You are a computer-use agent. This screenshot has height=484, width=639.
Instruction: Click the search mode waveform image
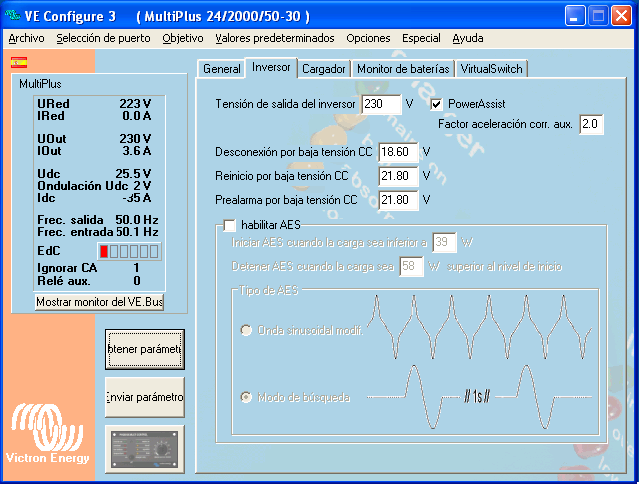pyautogui.click(x=479, y=397)
